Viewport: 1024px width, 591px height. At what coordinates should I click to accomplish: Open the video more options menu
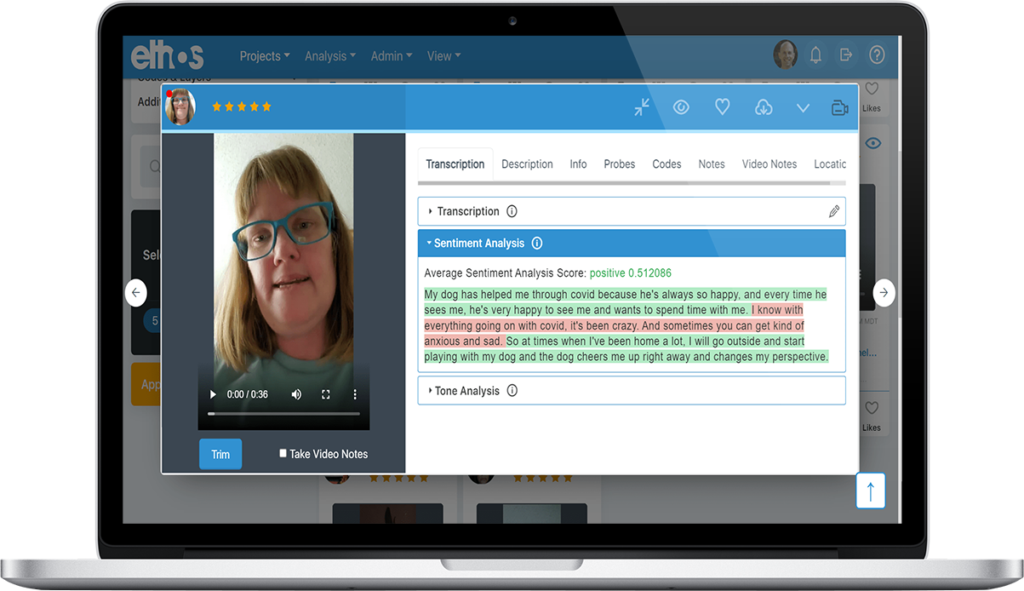pos(355,394)
